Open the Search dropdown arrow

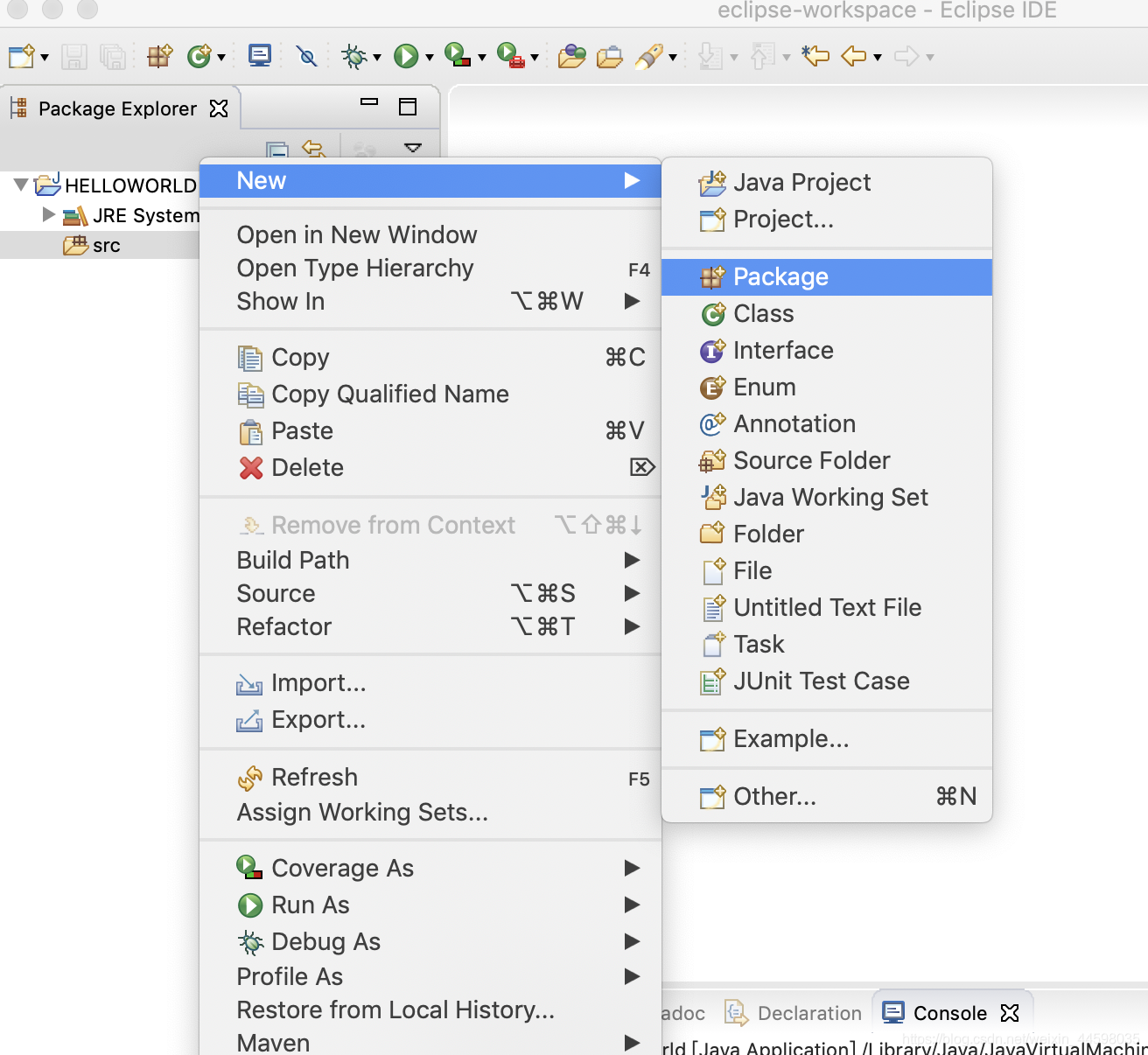pyautogui.click(x=673, y=58)
